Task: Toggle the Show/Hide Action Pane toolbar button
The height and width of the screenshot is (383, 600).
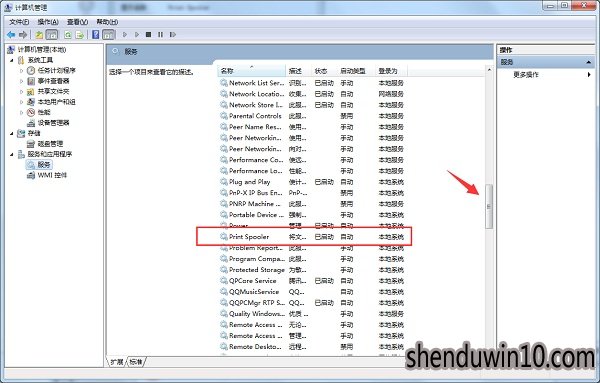Action: tap(109, 35)
